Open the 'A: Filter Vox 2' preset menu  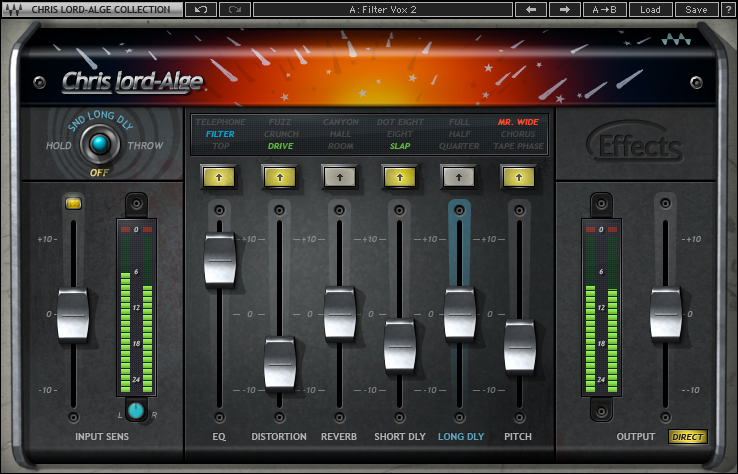click(383, 9)
